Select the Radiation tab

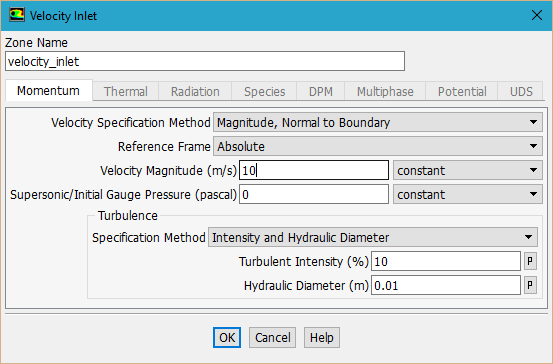click(x=195, y=91)
